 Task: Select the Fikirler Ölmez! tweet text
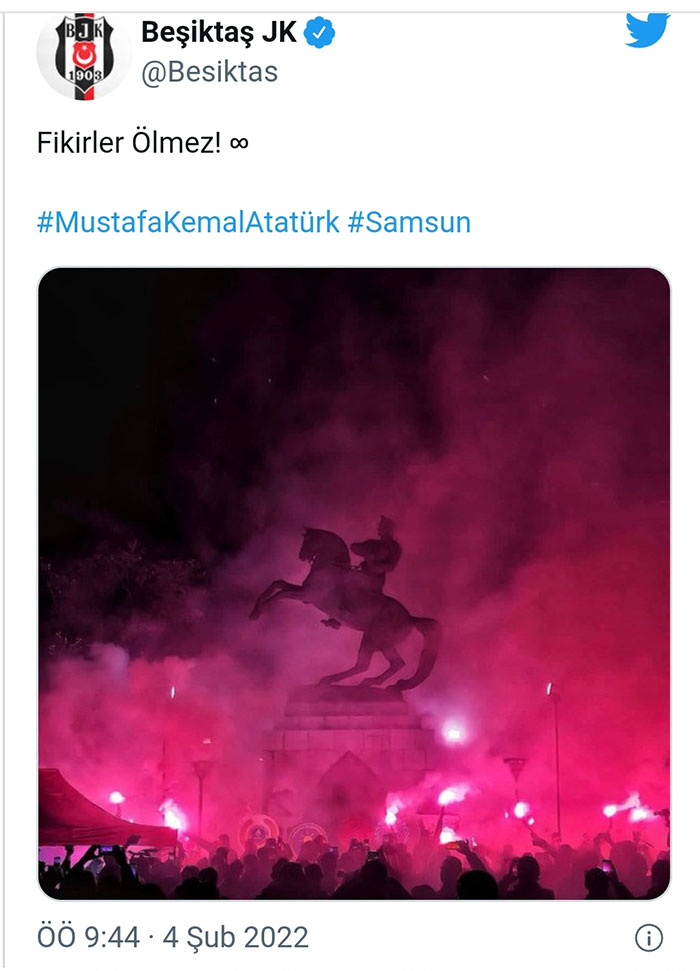click(129, 143)
